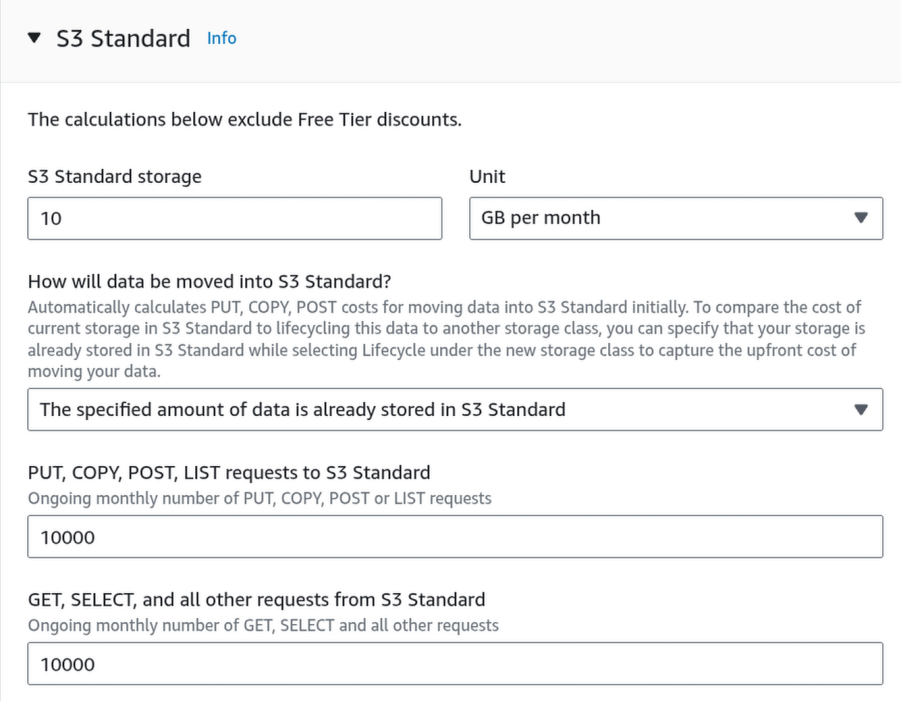Screen dimensions: 901x701
Task: Click arrow icon of data movement dropdown
Action: coord(861,409)
